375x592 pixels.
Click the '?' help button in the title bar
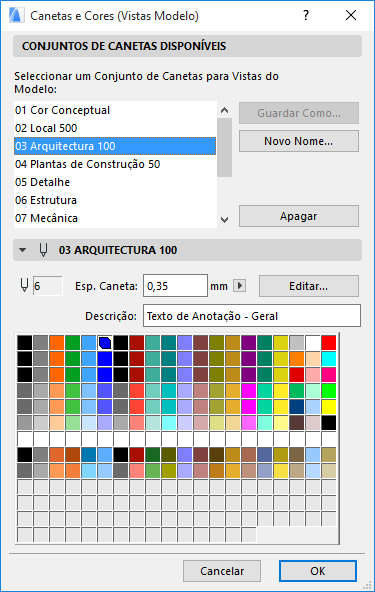coord(306,15)
